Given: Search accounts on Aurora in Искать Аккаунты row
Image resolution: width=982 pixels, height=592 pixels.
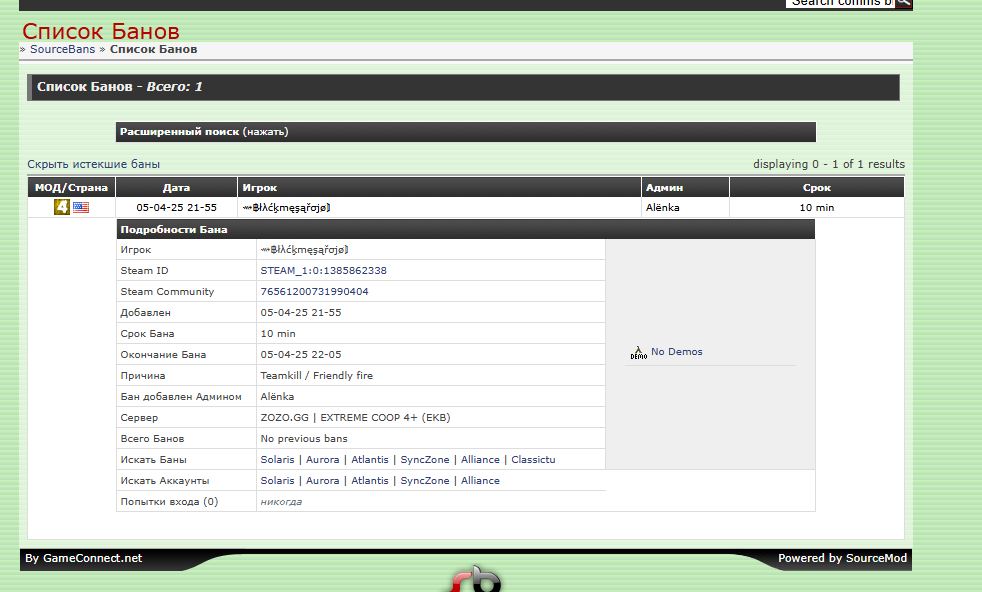Looking at the screenshot, I should click(x=322, y=481).
